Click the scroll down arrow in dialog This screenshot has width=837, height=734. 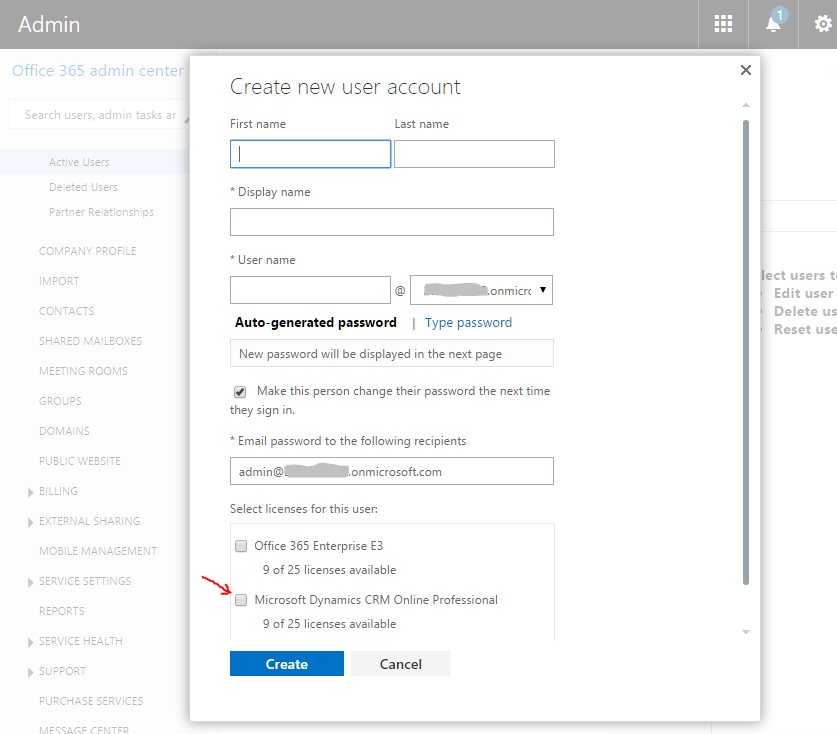coord(745,632)
